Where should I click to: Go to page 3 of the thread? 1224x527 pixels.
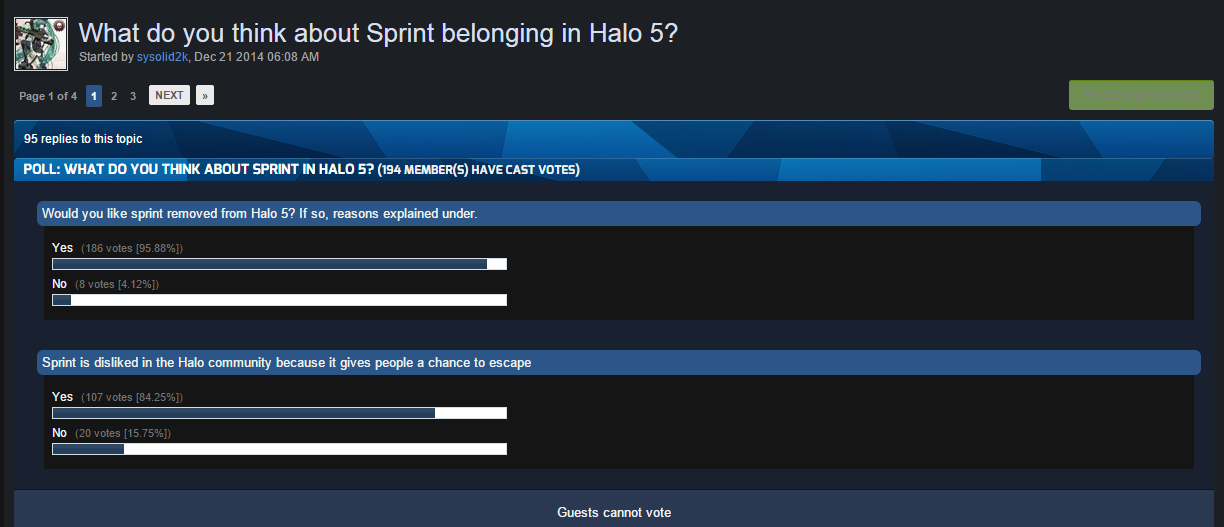133,96
